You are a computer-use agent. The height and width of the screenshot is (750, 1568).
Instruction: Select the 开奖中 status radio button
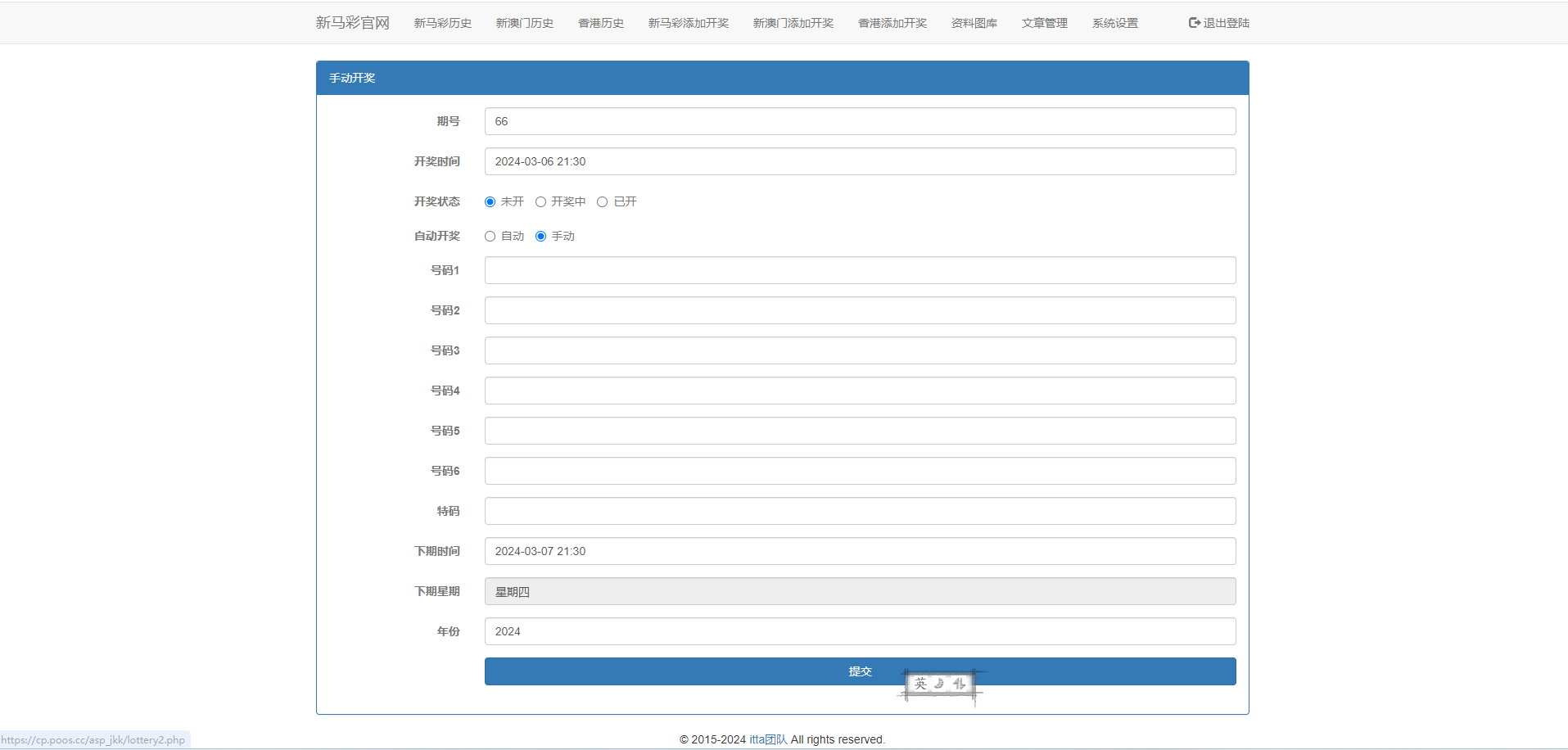[540, 202]
